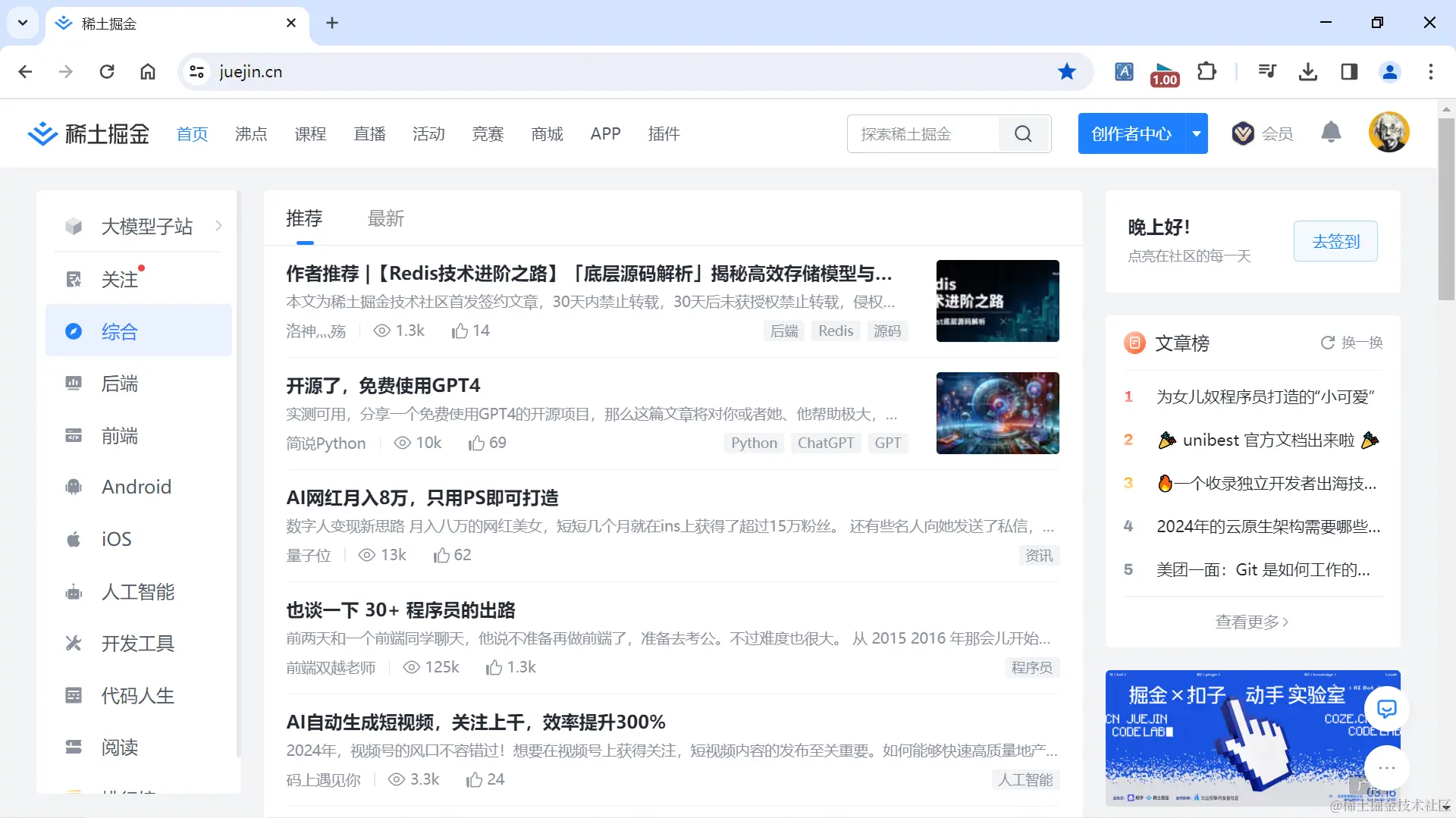Open the 沸点 menu item
1456x818 pixels.
pyautogui.click(x=250, y=133)
